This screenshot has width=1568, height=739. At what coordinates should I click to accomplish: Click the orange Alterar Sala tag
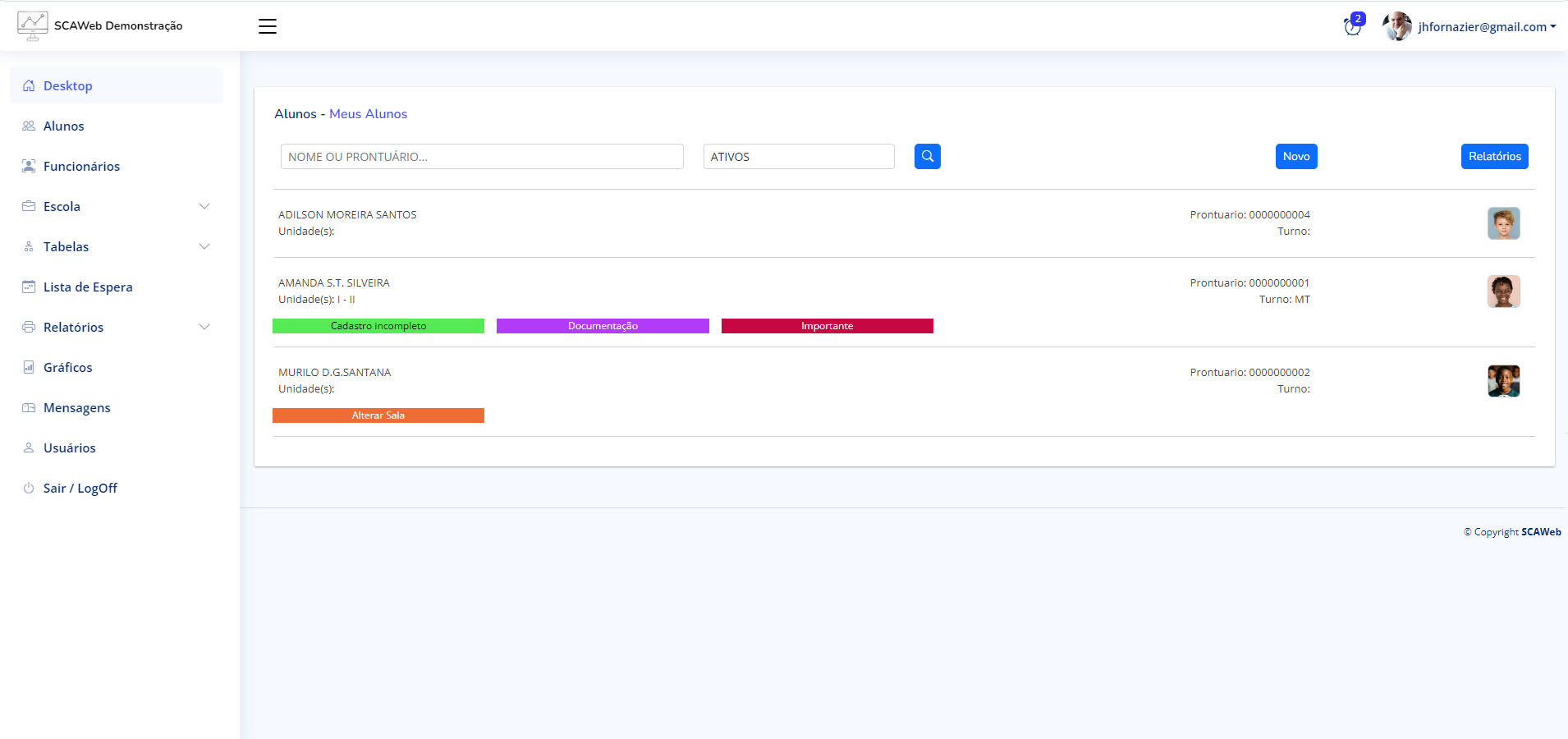coord(378,415)
